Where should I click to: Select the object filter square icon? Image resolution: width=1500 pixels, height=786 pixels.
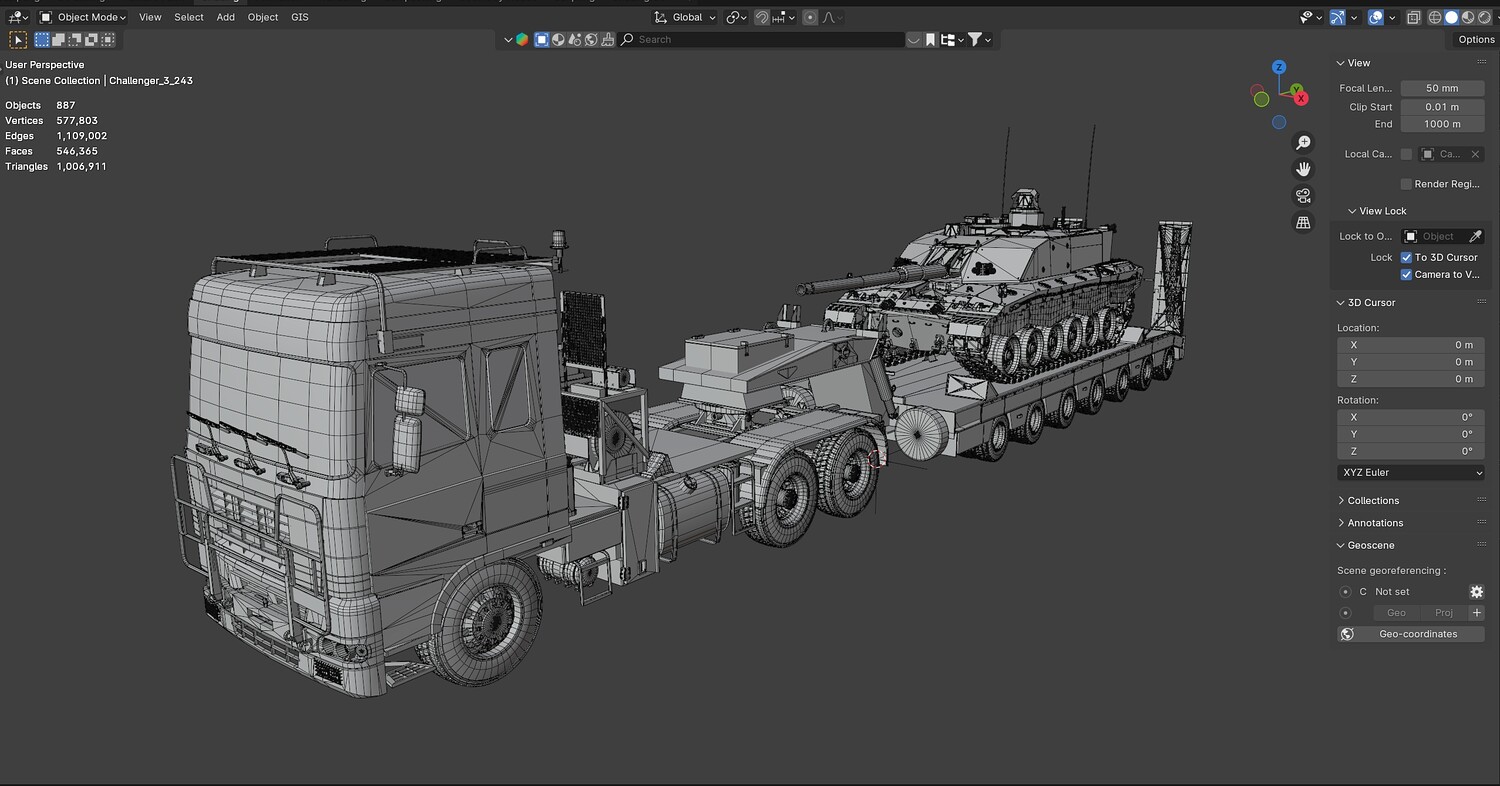[542, 40]
